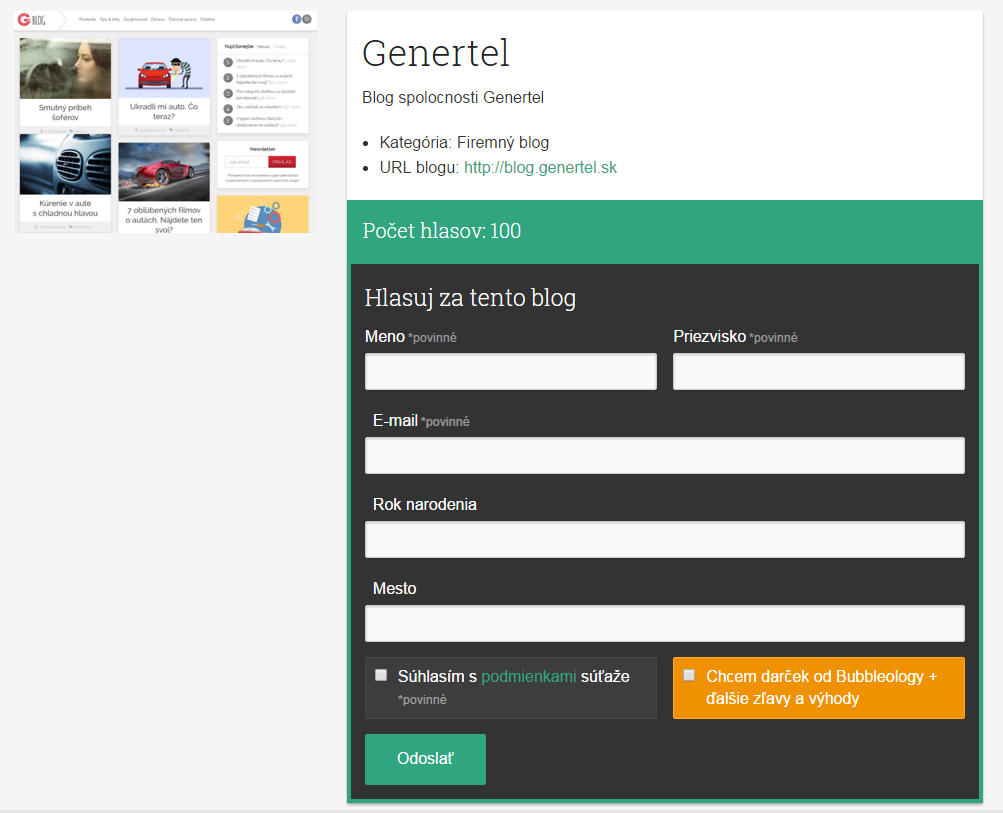Click the Kategória: Firemný blog text

pos(464,143)
